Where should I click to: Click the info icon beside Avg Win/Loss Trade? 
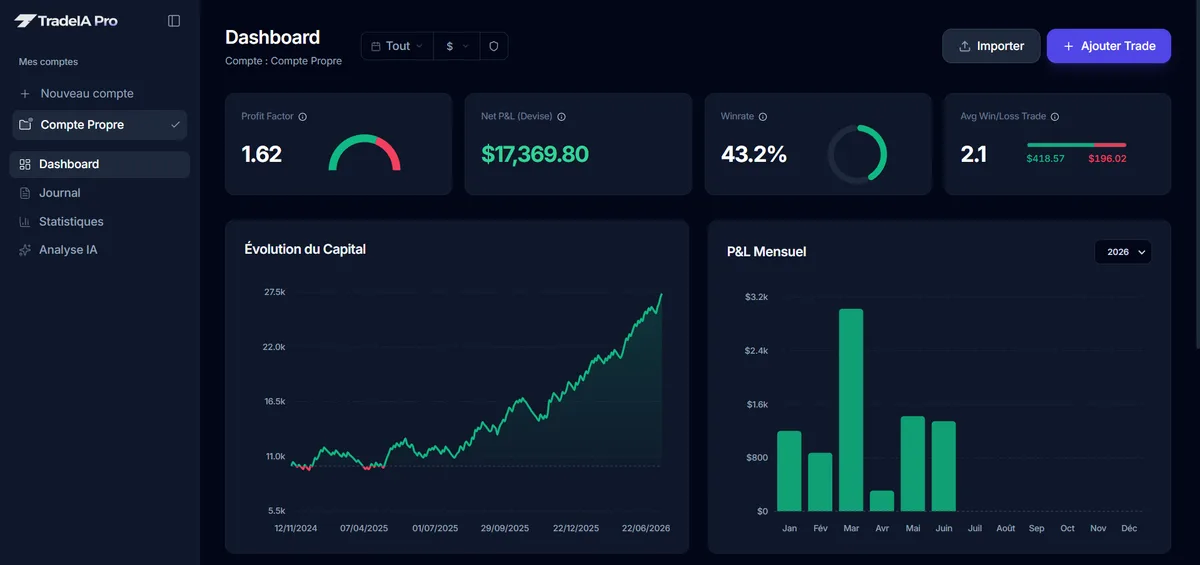1055,117
